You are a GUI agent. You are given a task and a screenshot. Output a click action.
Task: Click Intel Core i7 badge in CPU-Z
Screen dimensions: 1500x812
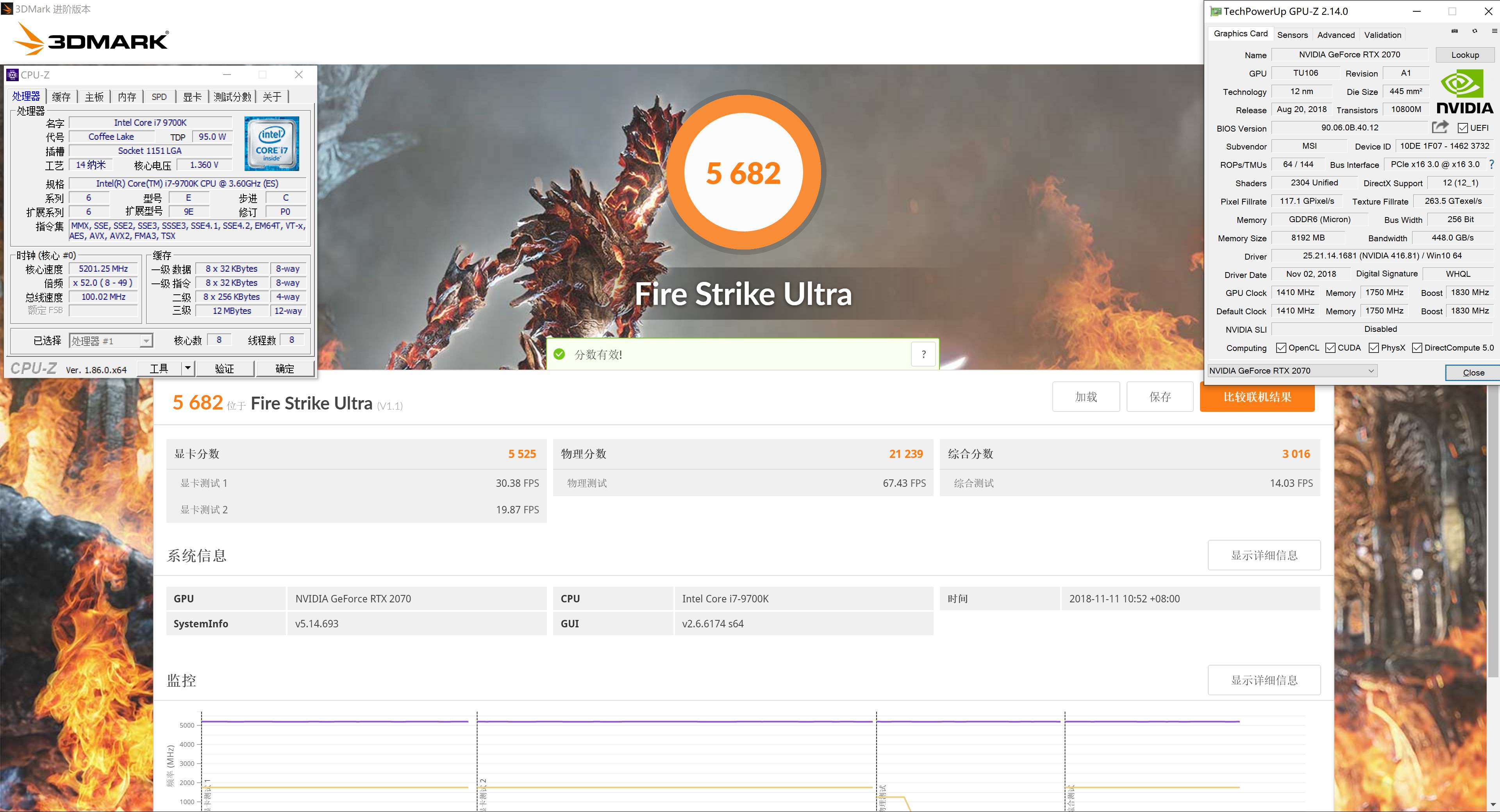[x=271, y=144]
